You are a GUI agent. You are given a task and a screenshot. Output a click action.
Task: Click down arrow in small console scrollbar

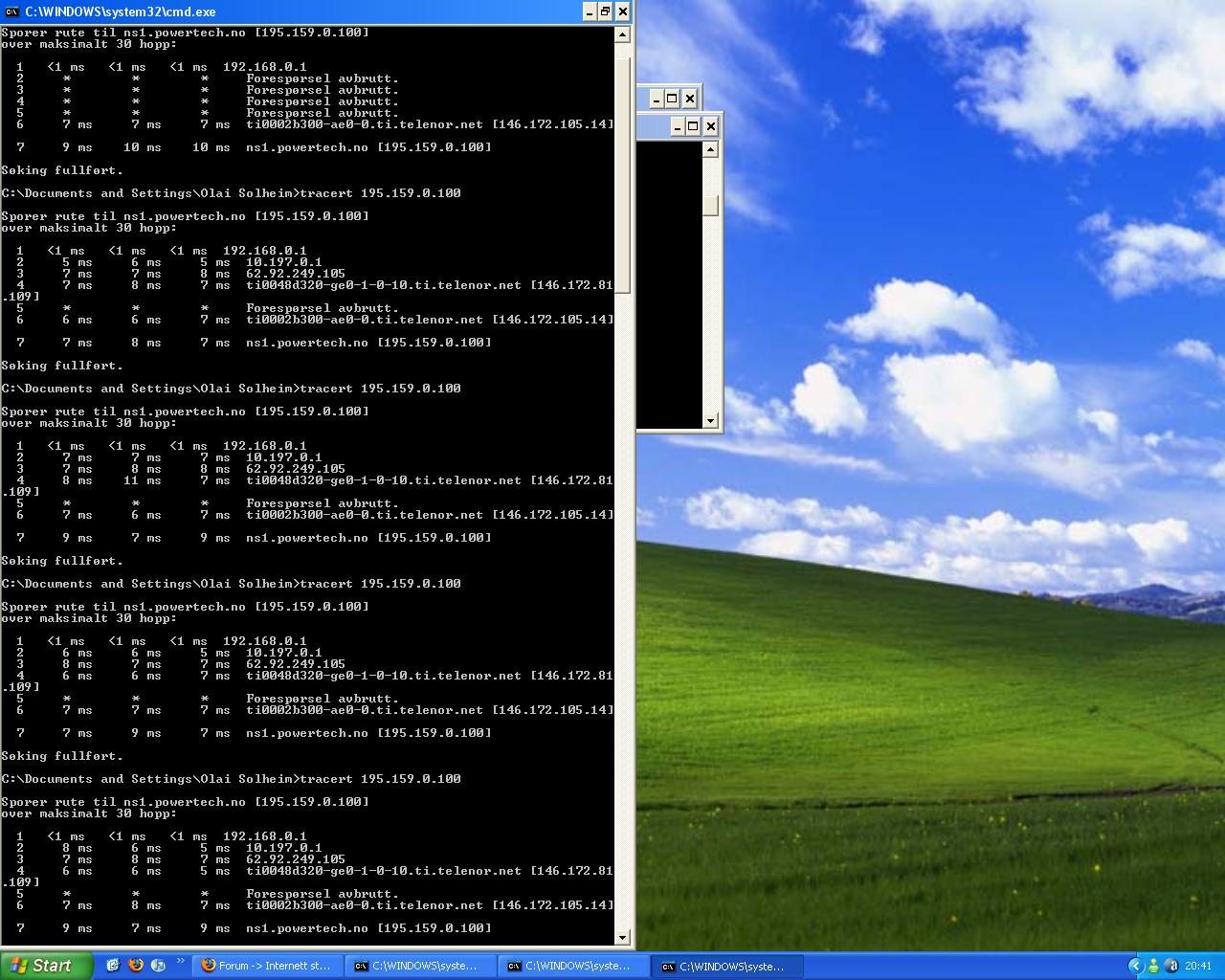(x=710, y=420)
